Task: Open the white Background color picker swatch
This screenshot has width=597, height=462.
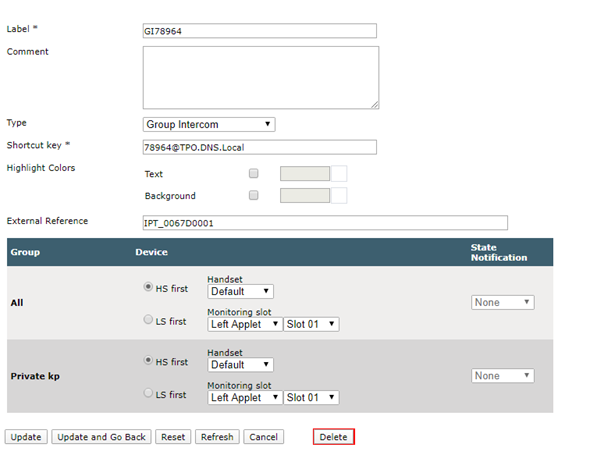Action: [339, 196]
